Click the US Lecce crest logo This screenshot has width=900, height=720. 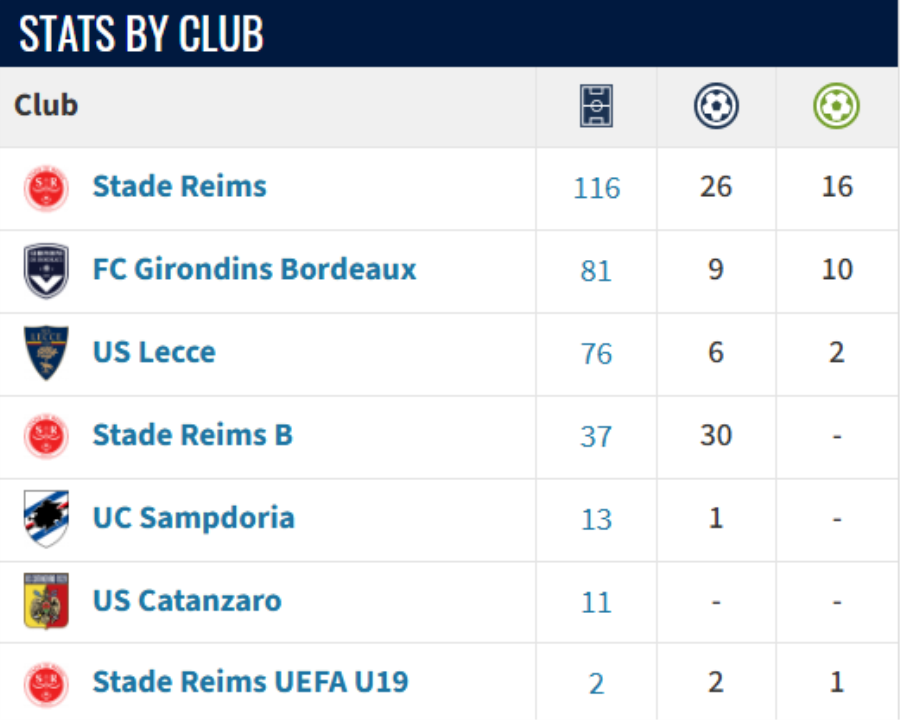(x=46, y=353)
